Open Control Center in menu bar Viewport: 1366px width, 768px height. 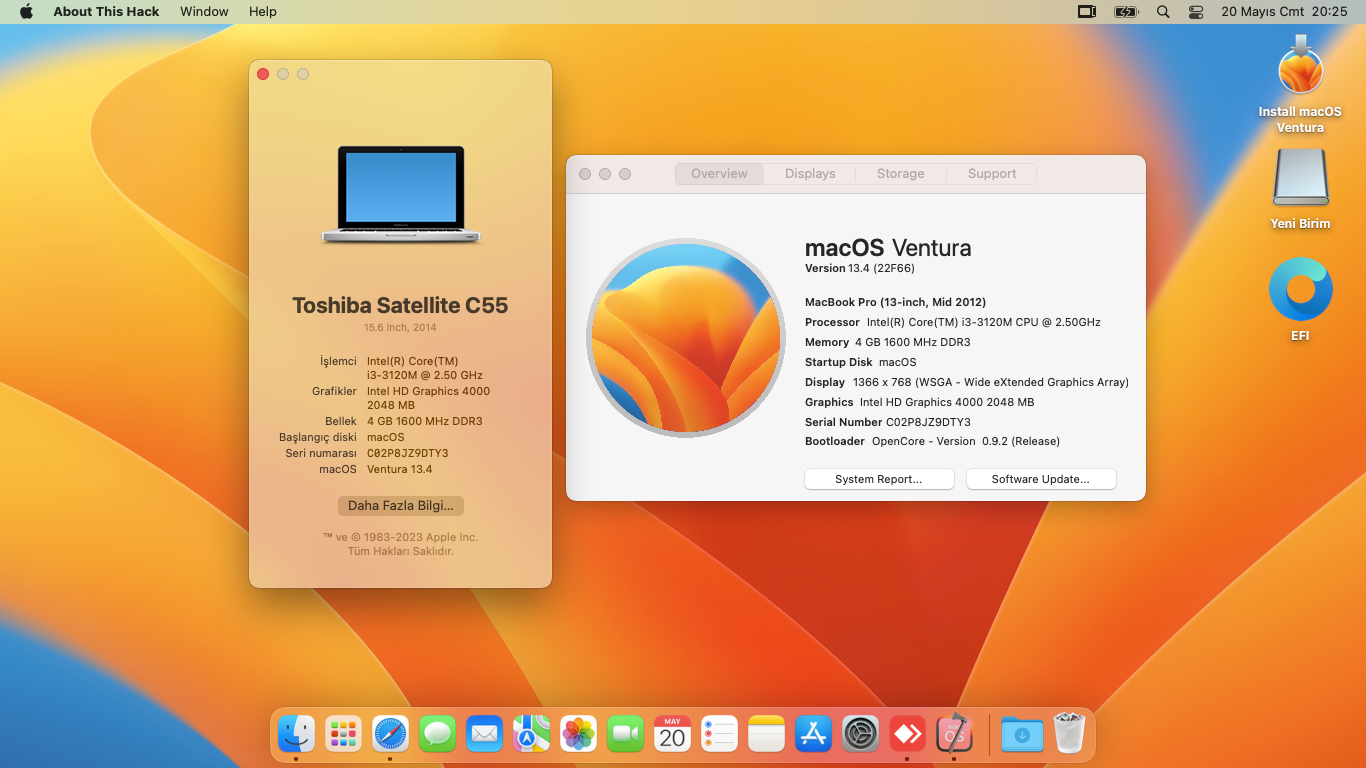(1196, 12)
